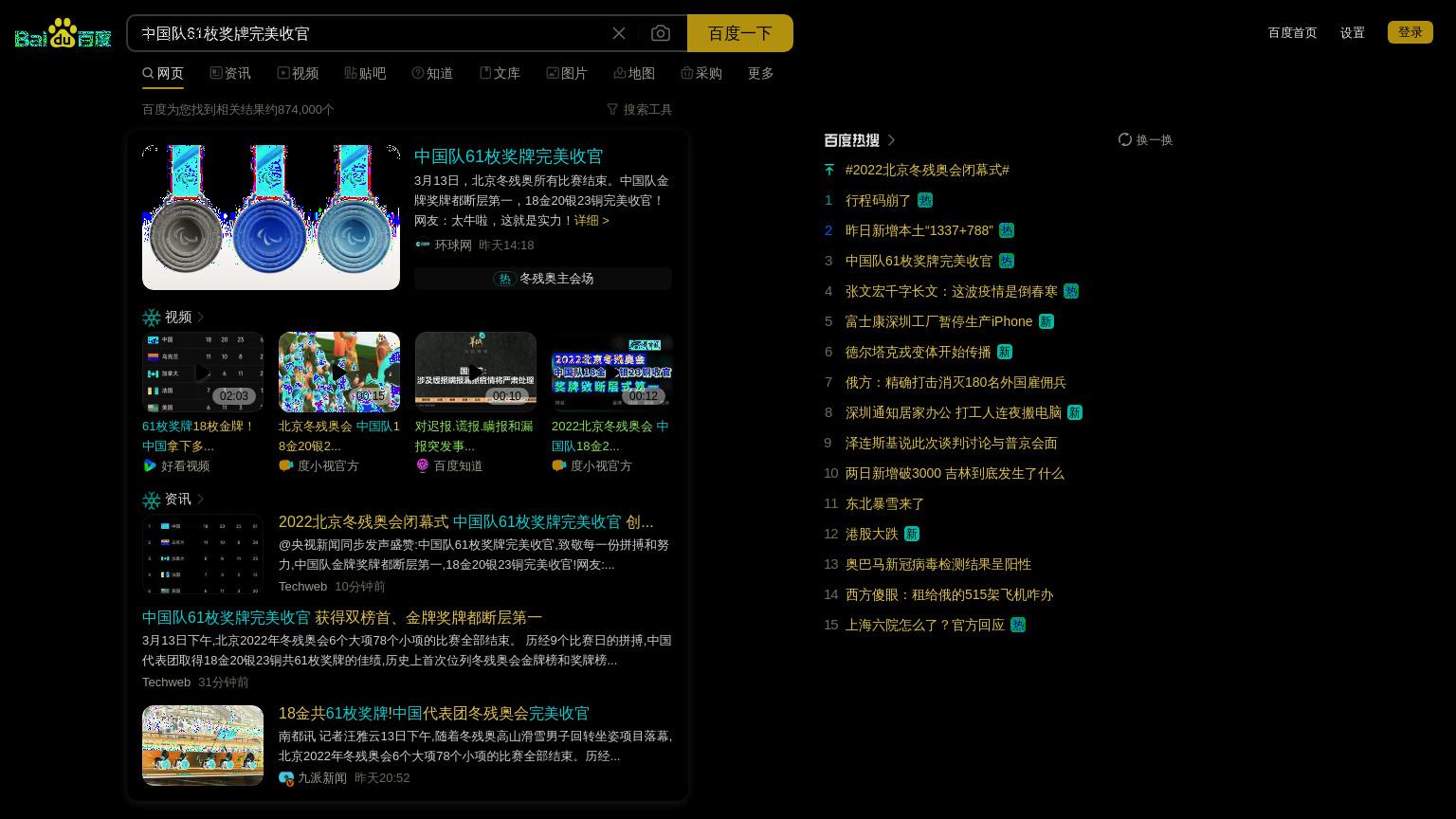Click 百度知道 source icon

(423, 465)
